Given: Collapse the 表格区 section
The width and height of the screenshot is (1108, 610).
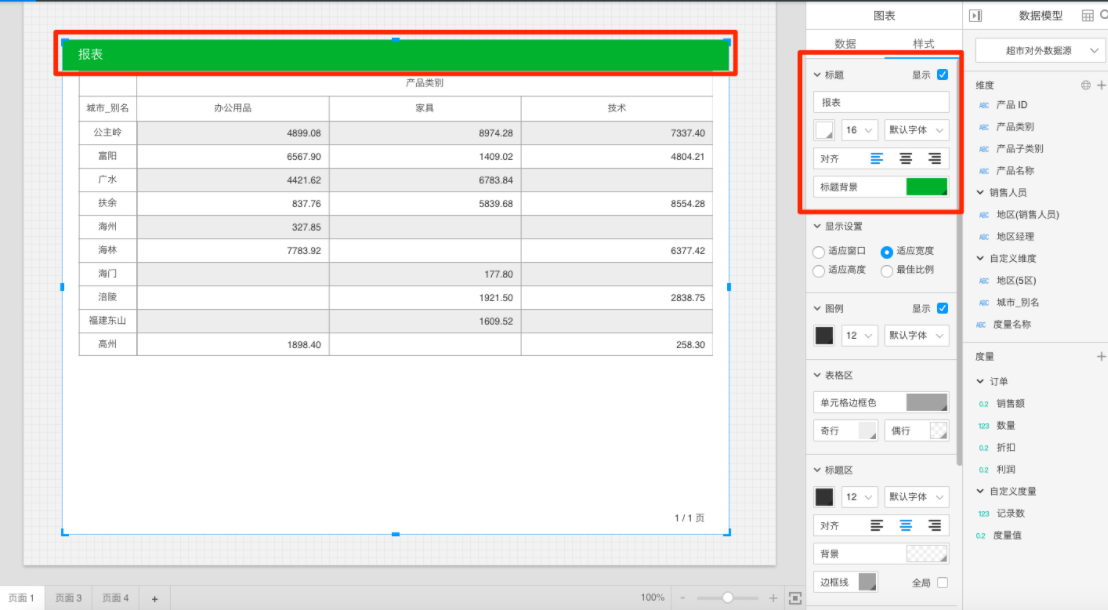Looking at the screenshot, I should [817, 375].
